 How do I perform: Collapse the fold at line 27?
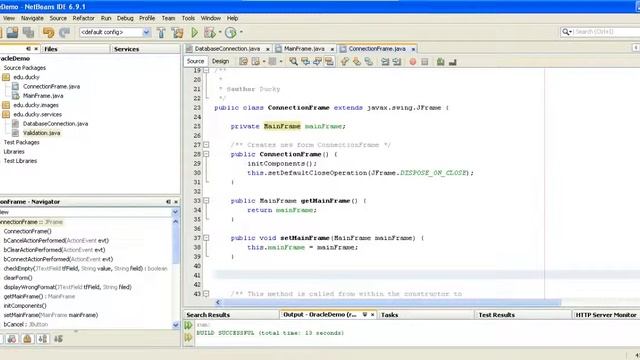click(x=206, y=145)
